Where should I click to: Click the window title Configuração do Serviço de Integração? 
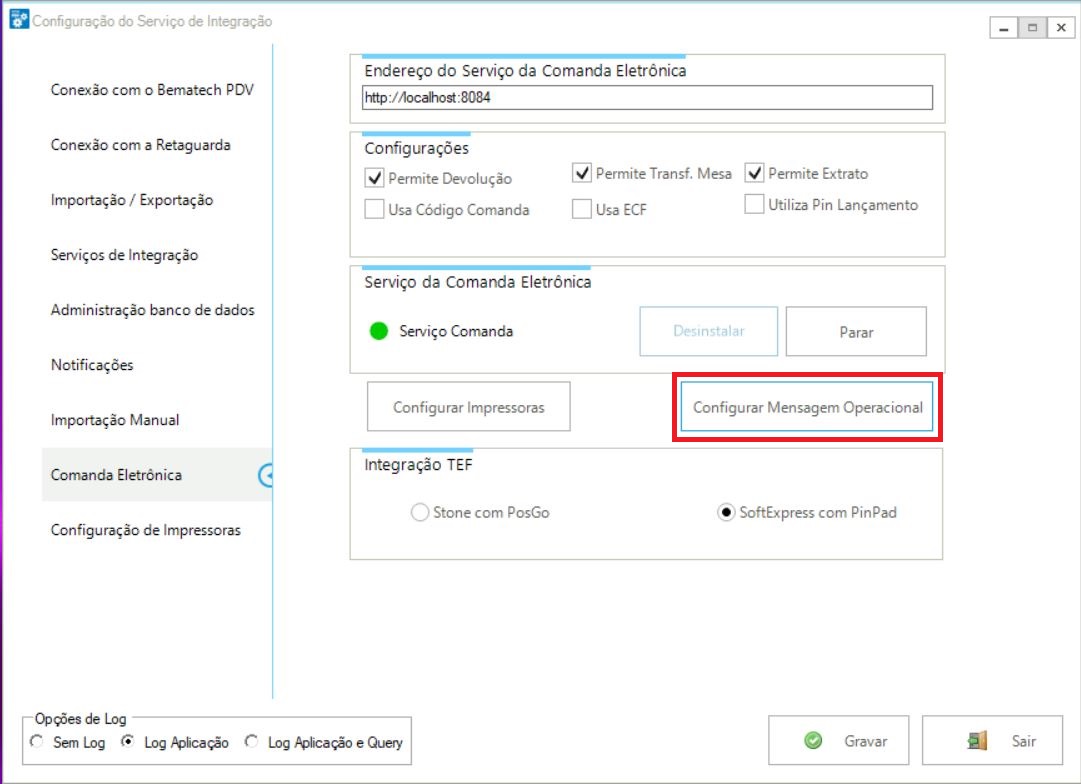(152, 21)
